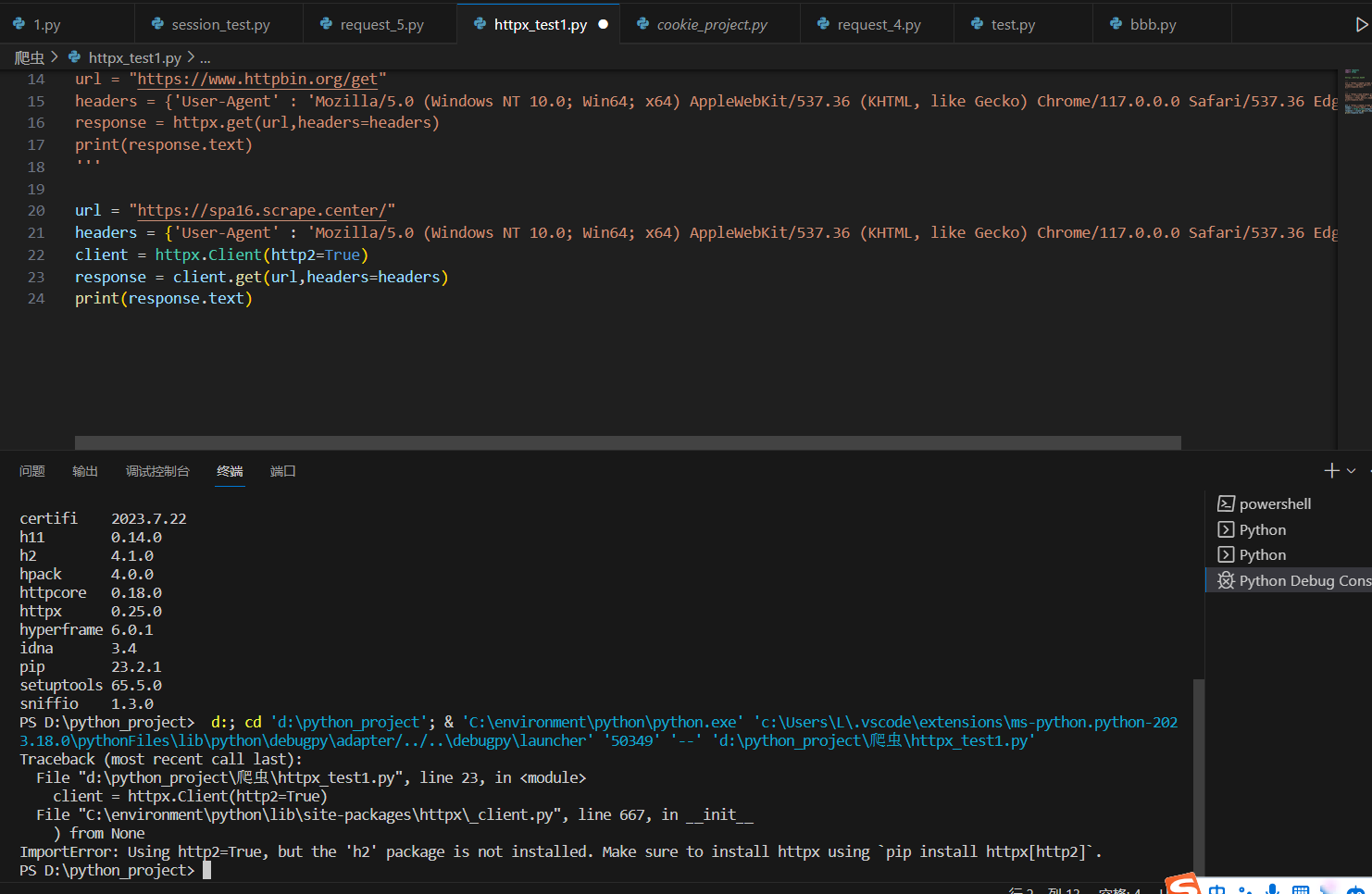
Task: Click the powershell terminal icon
Action: [x=1226, y=503]
